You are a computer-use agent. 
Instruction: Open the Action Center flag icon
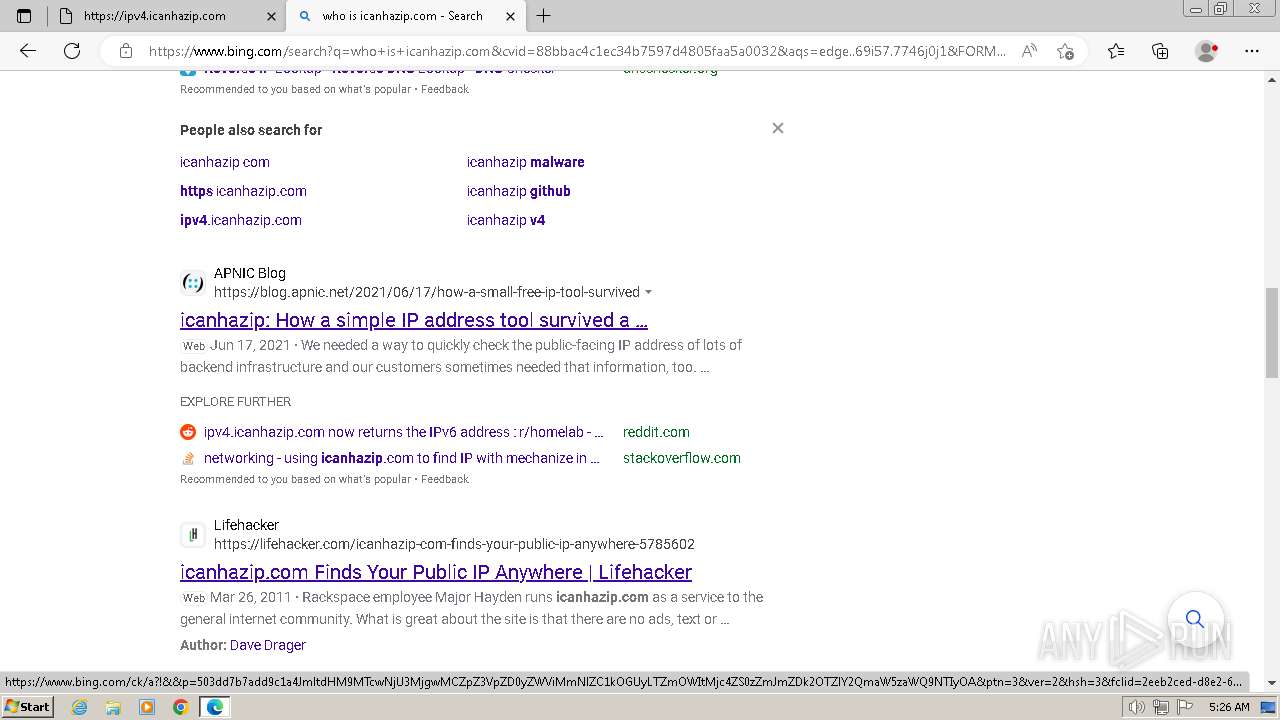pos(1183,707)
